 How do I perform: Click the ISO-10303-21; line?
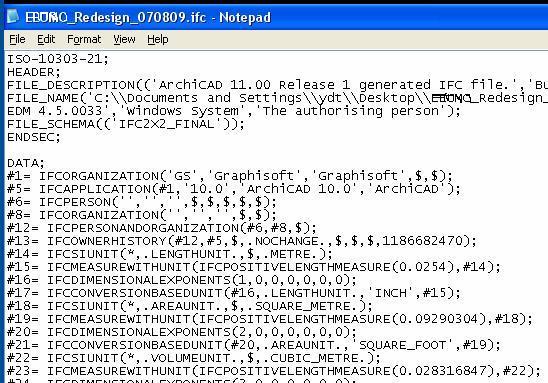point(58,59)
